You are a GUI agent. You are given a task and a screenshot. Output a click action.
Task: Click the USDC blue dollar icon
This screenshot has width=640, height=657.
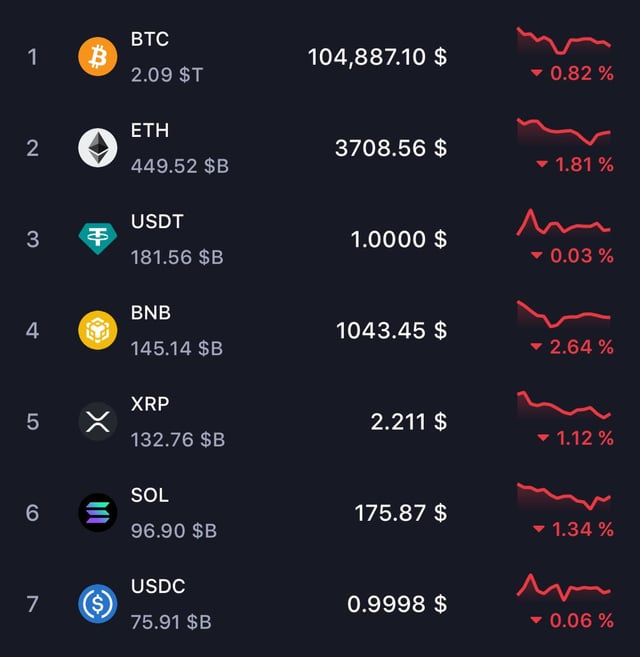click(x=97, y=604)
